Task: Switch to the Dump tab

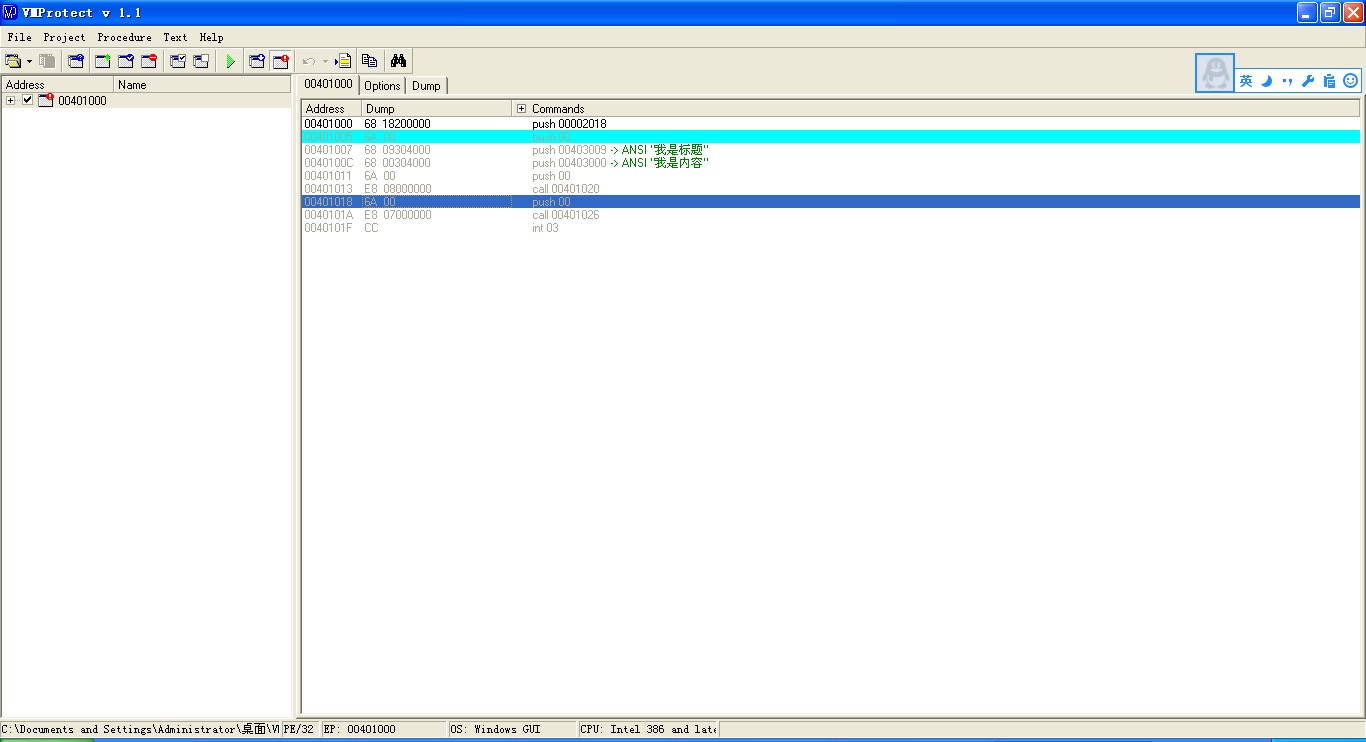Action: [426, 86]
